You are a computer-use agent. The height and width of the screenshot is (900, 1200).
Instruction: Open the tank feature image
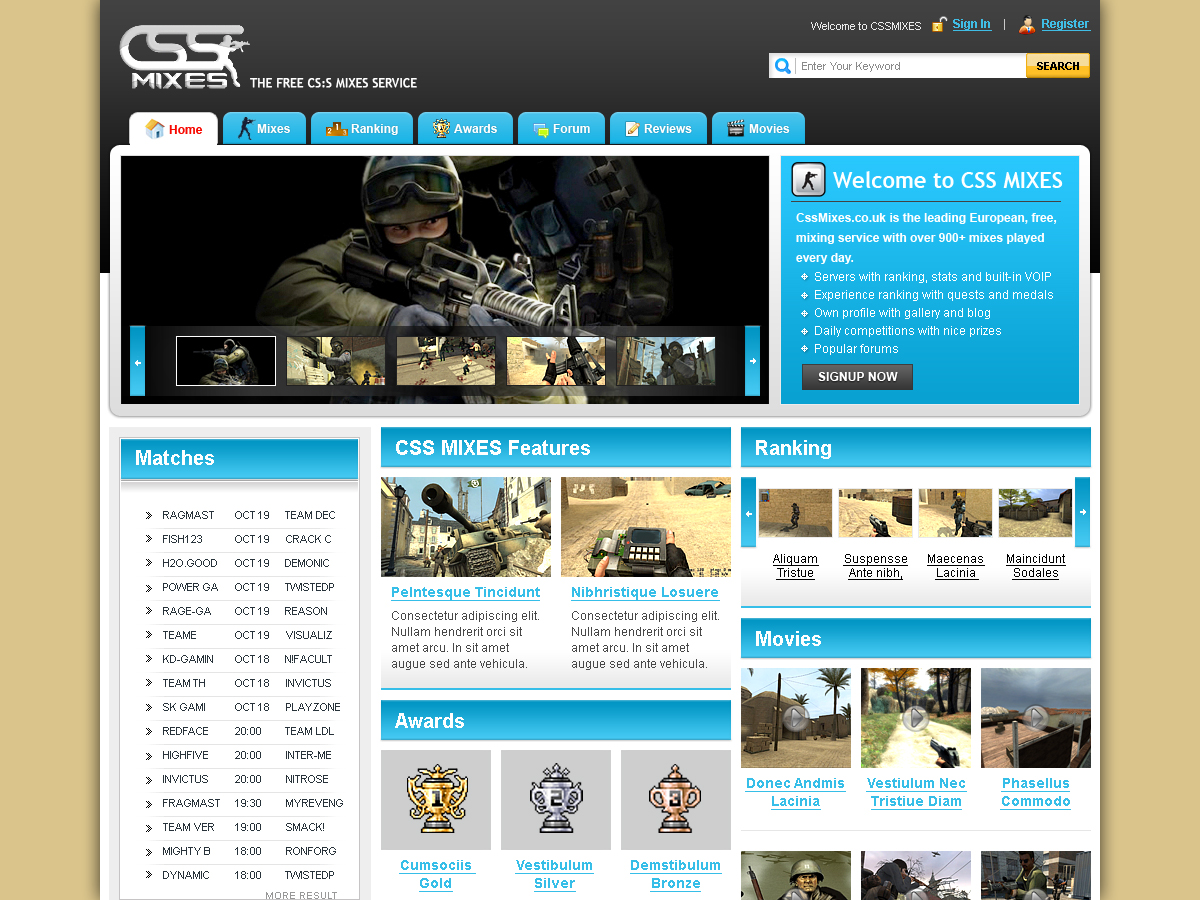tap(466, 527)
